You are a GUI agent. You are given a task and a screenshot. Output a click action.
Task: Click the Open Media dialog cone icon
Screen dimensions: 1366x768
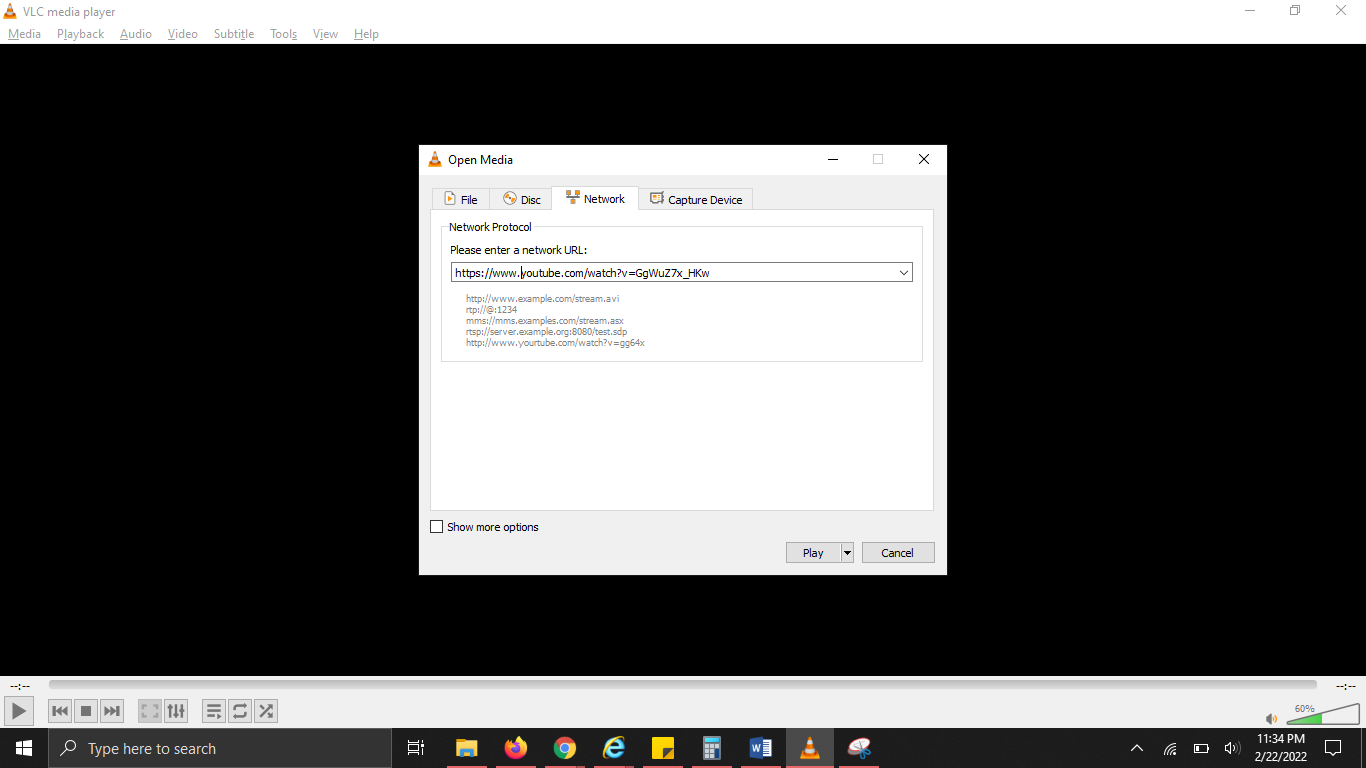[x=435, y=159]
